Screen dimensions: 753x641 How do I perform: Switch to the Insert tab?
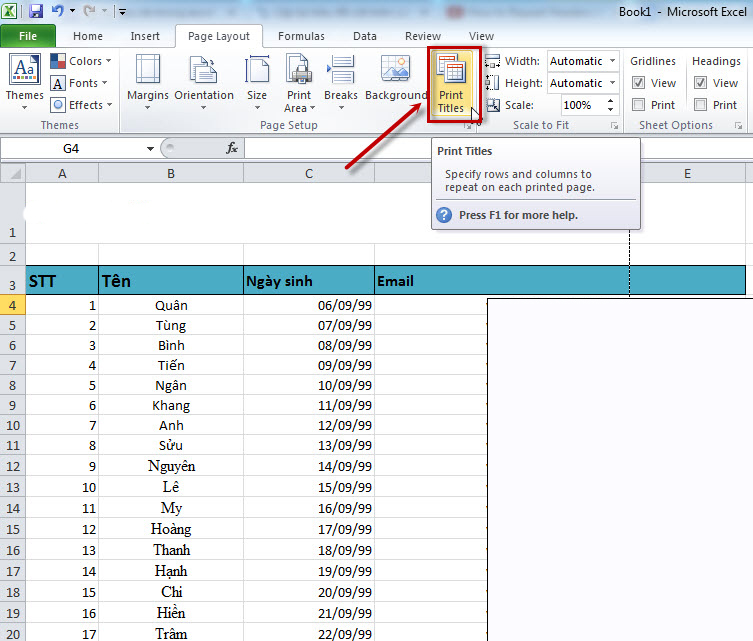pyautogui.click(x=145, y=36)
